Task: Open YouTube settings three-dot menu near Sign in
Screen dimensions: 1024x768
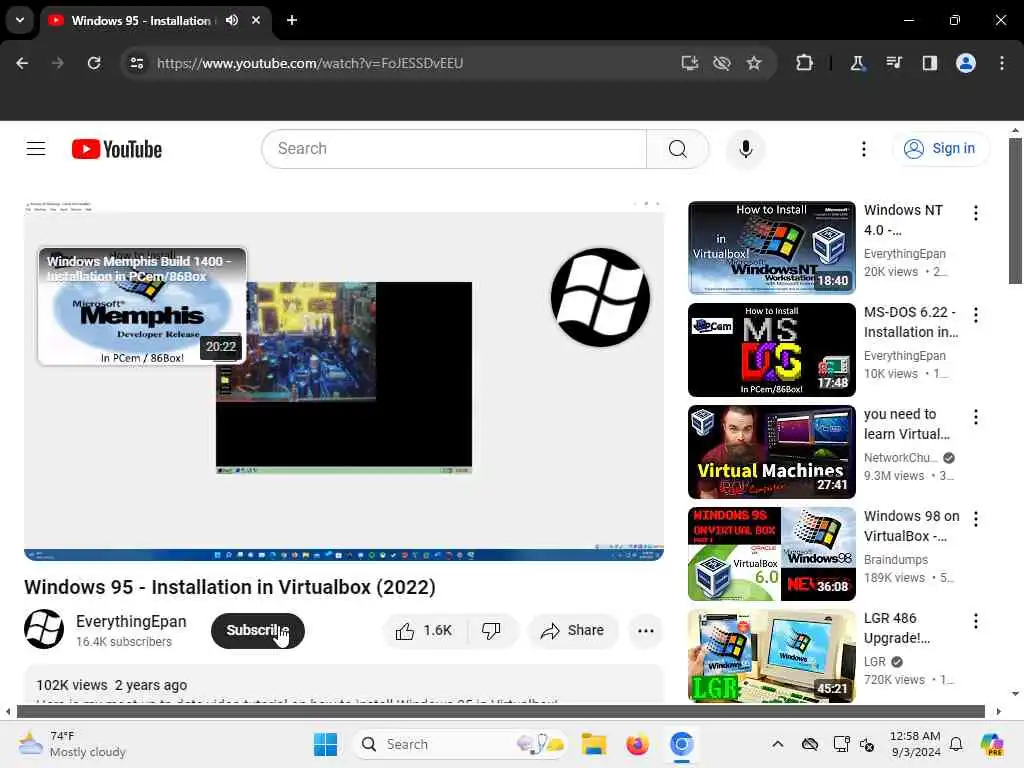Action: pos(863,149)
